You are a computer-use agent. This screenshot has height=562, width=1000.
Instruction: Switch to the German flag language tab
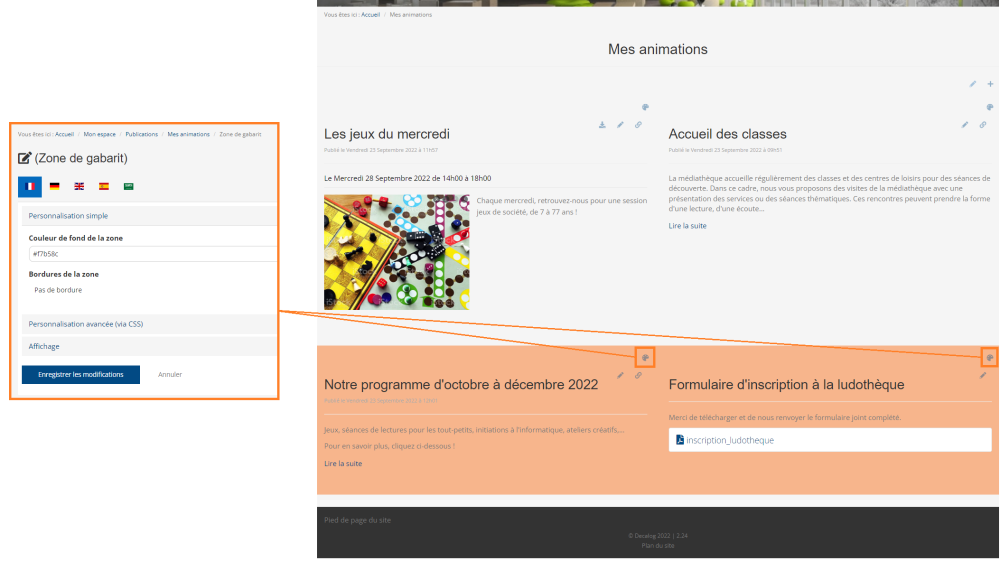pyautogui.click(x=55, y=186)
